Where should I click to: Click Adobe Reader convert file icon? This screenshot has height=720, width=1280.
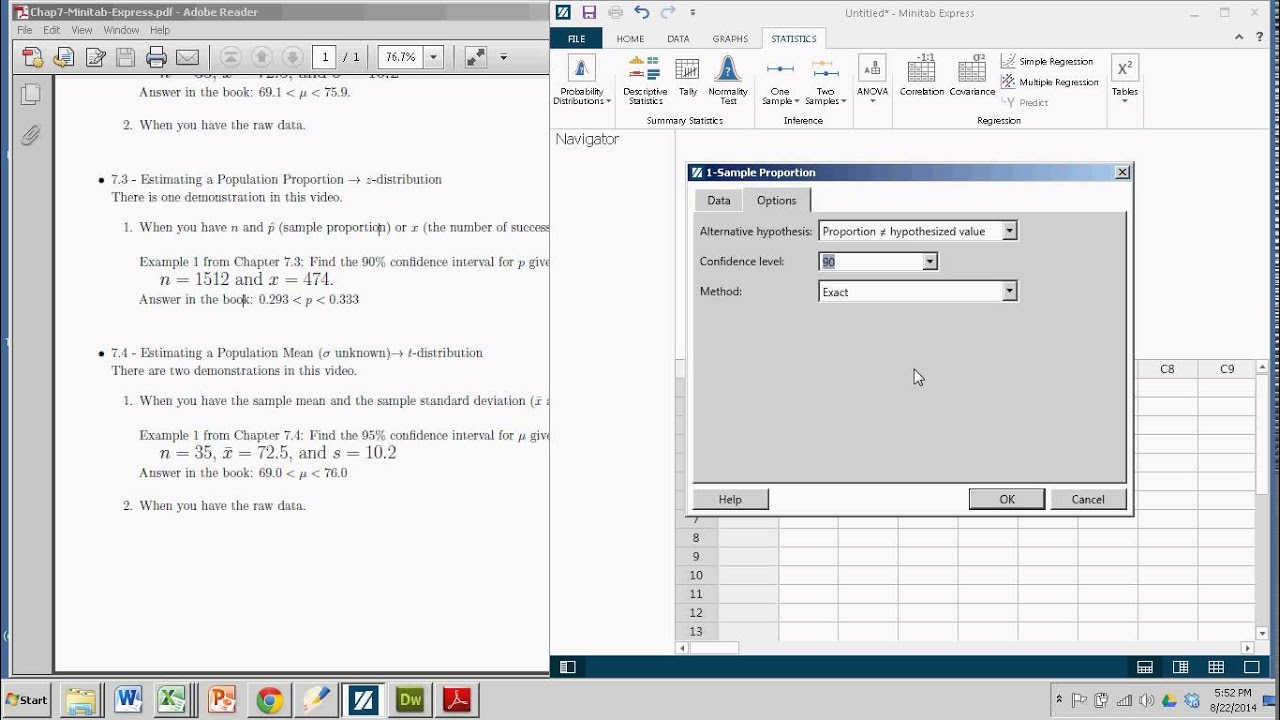coord(64,57)
